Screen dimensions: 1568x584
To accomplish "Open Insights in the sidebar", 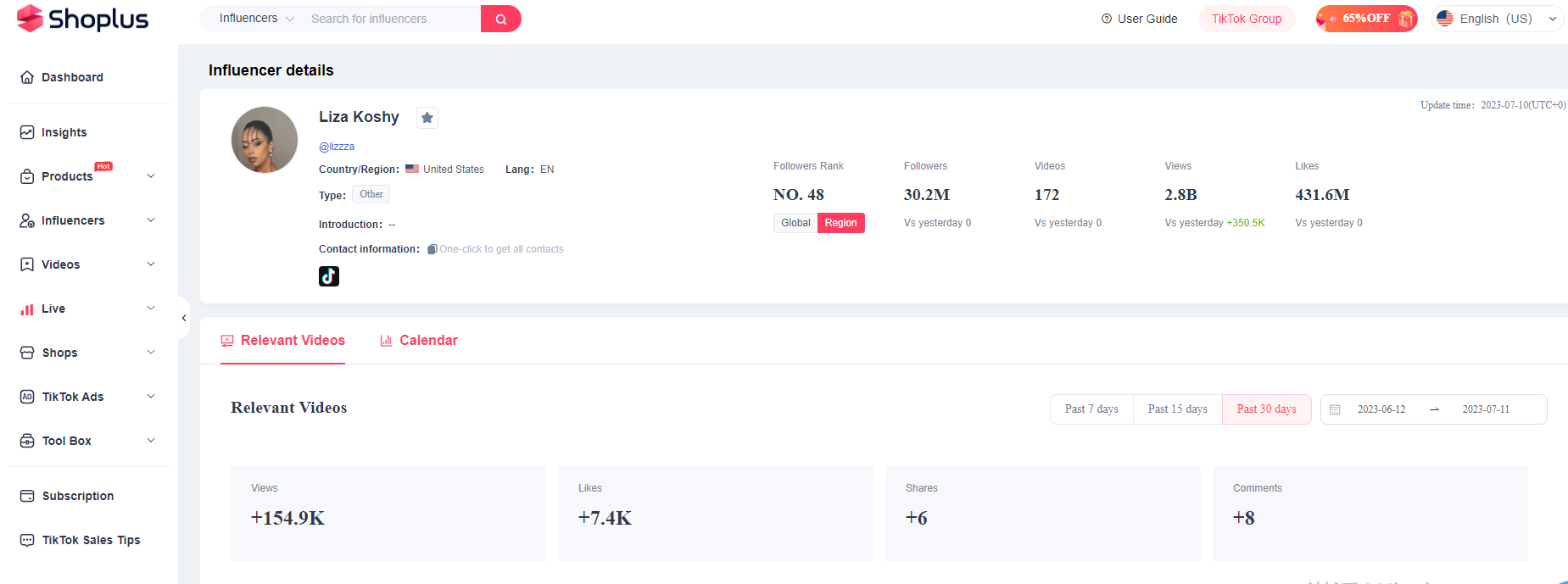I will pyautogui.click(x=64, y=132).
